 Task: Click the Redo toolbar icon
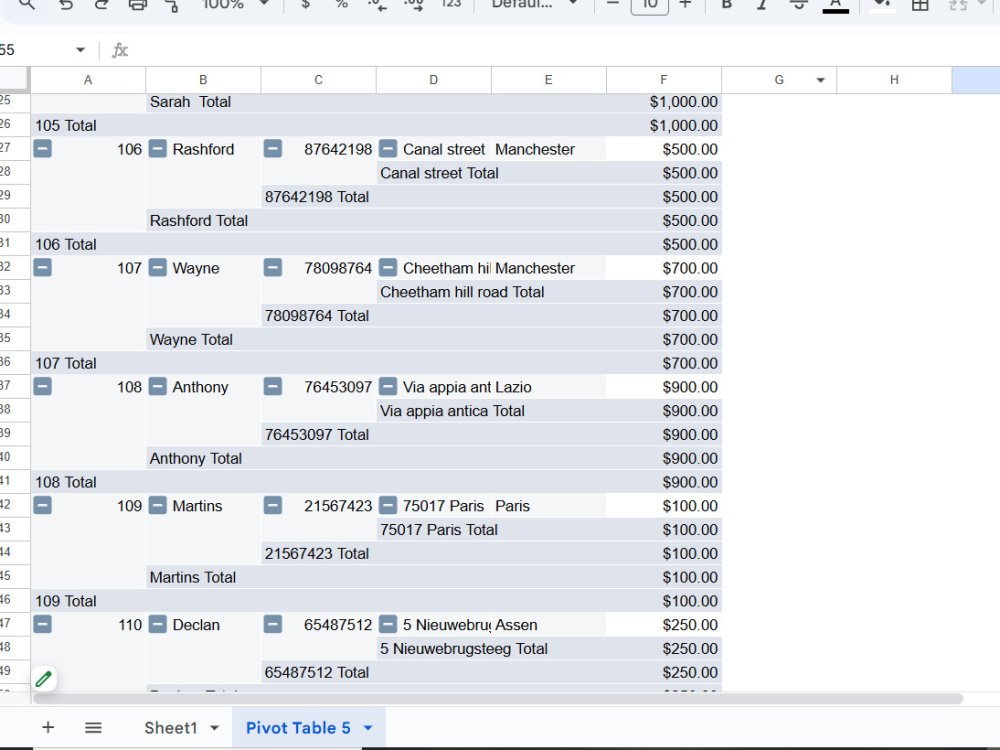(101, 4)
